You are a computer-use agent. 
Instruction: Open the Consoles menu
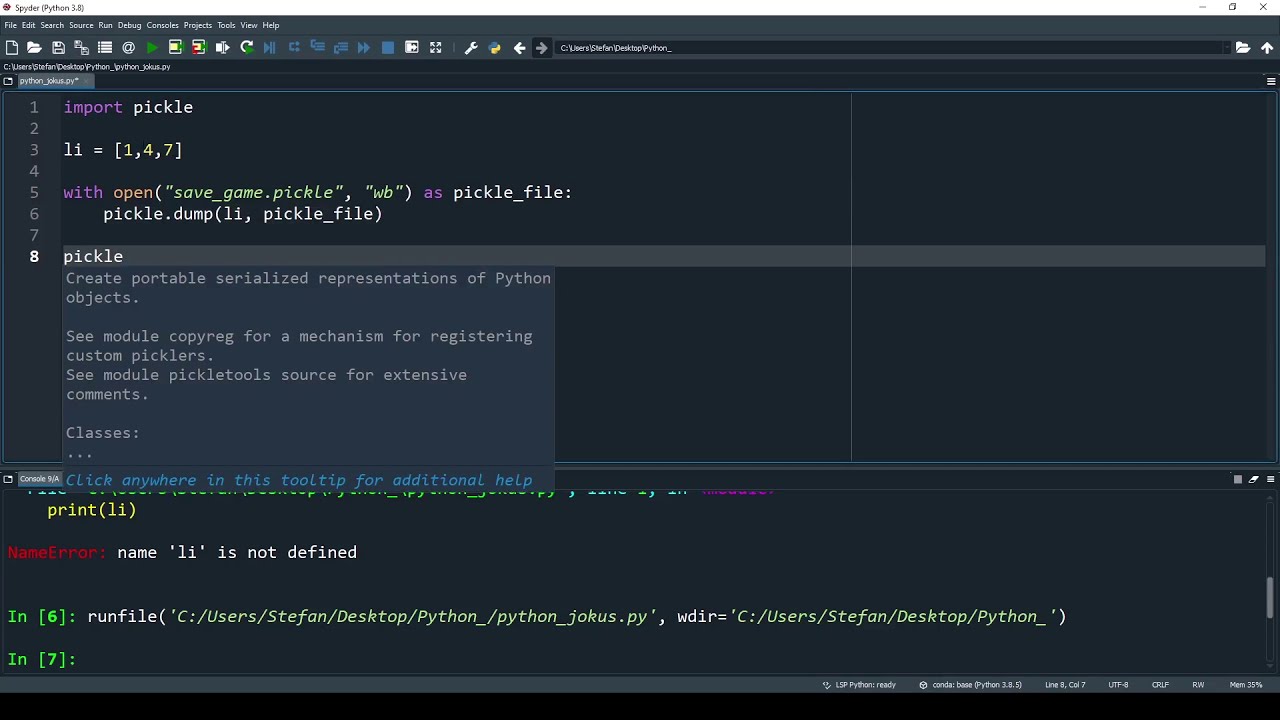tap(162, 25)
